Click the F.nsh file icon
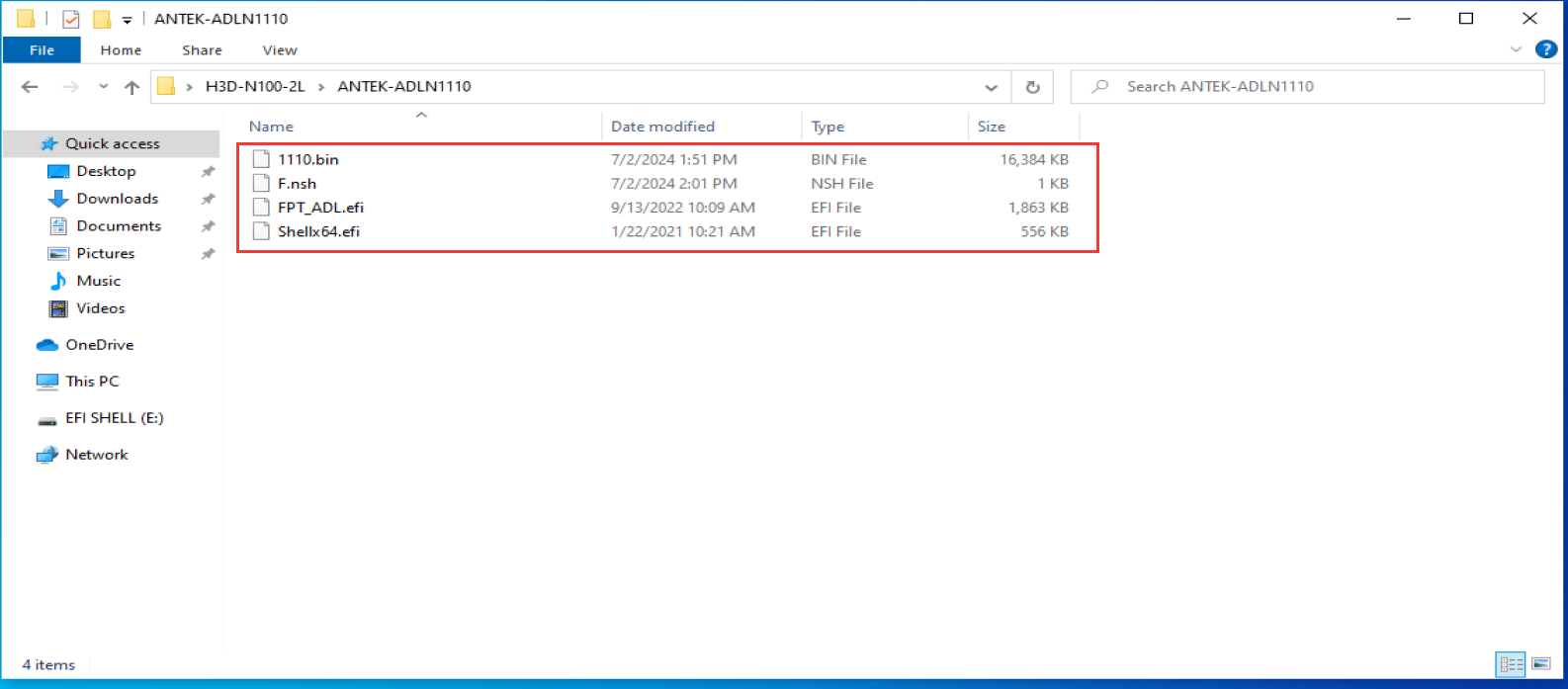The image size is (1568, 689). click(261, 184)
